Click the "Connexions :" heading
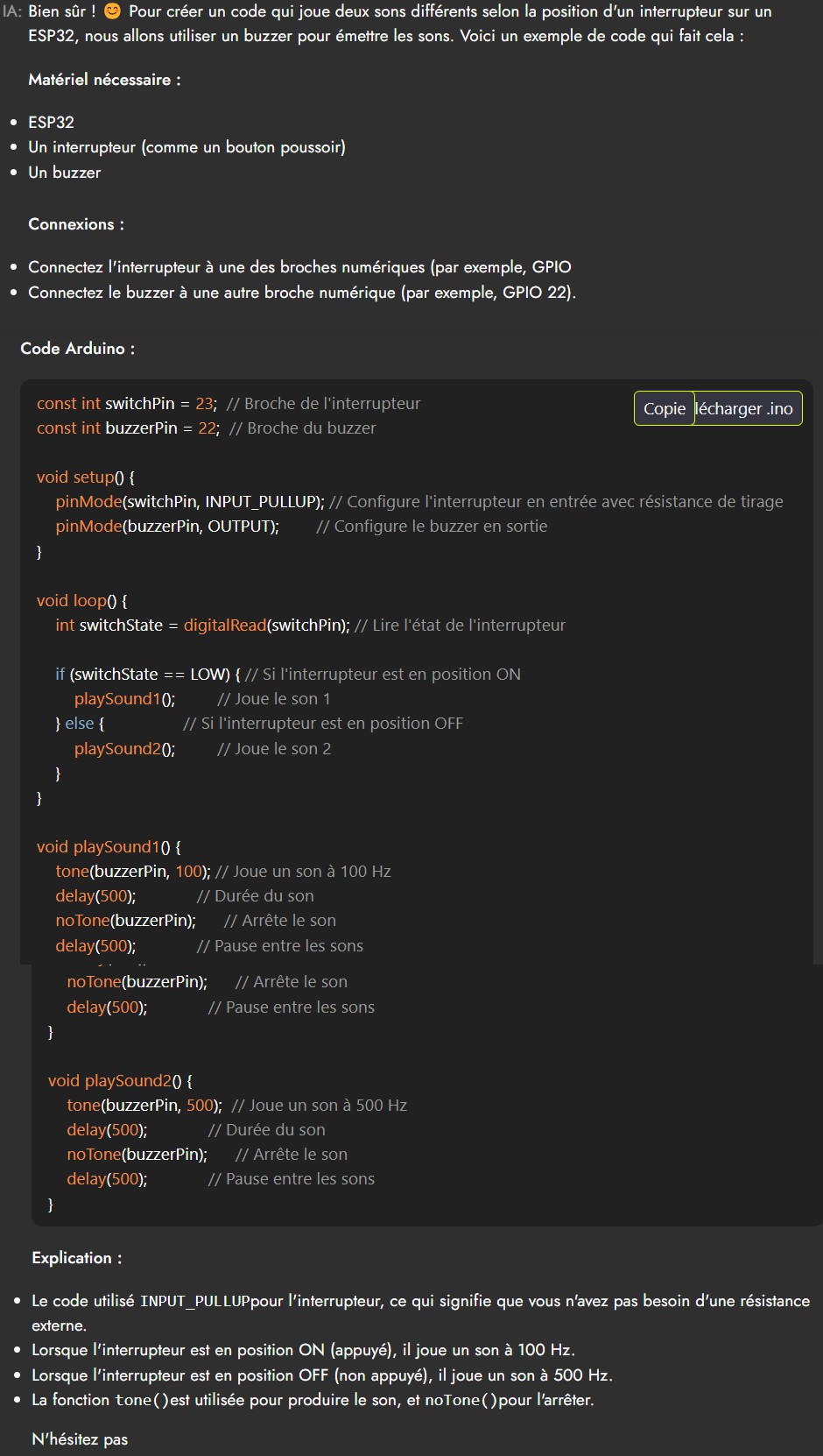Screen dimensions: 823x1456 pyautogui.click(x=76, y=224)
